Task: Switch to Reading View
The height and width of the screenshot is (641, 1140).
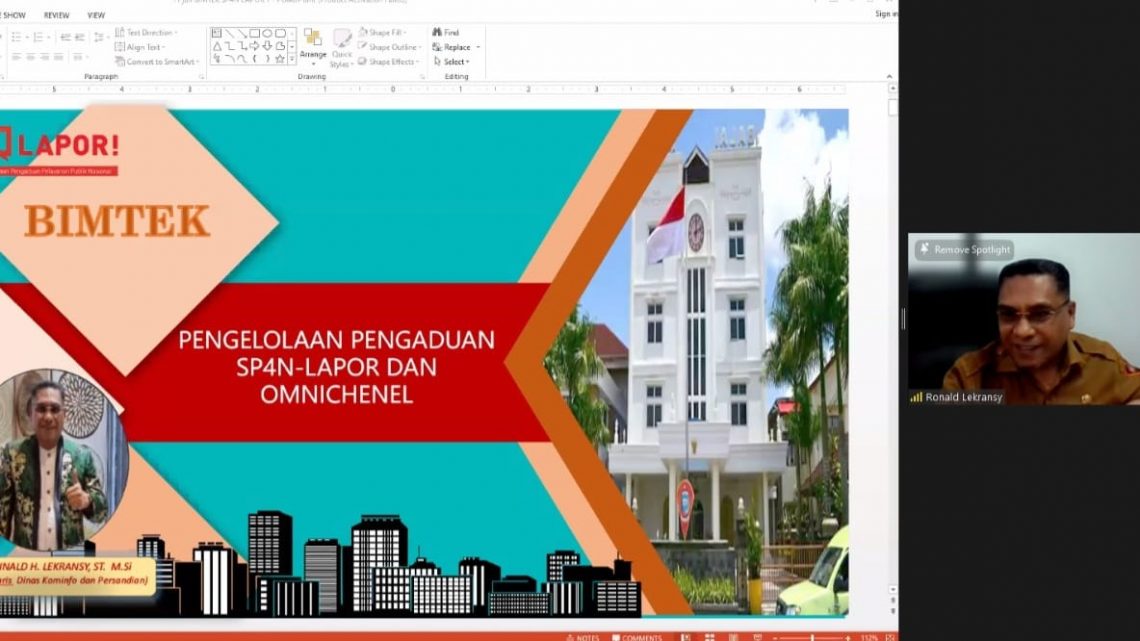Action: [x=733, y=637]
